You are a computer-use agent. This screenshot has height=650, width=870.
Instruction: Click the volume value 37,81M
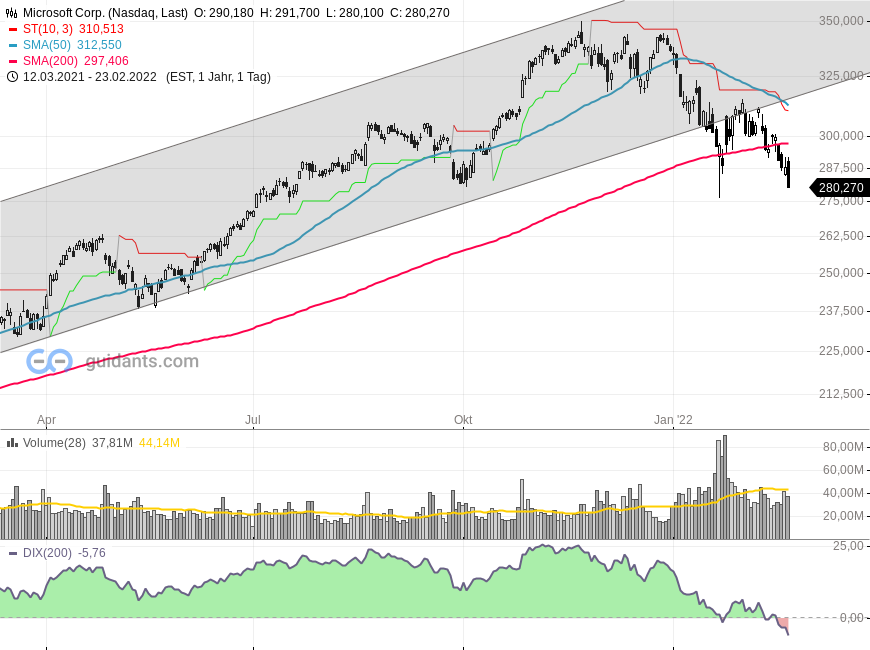[x=113, y=443]
